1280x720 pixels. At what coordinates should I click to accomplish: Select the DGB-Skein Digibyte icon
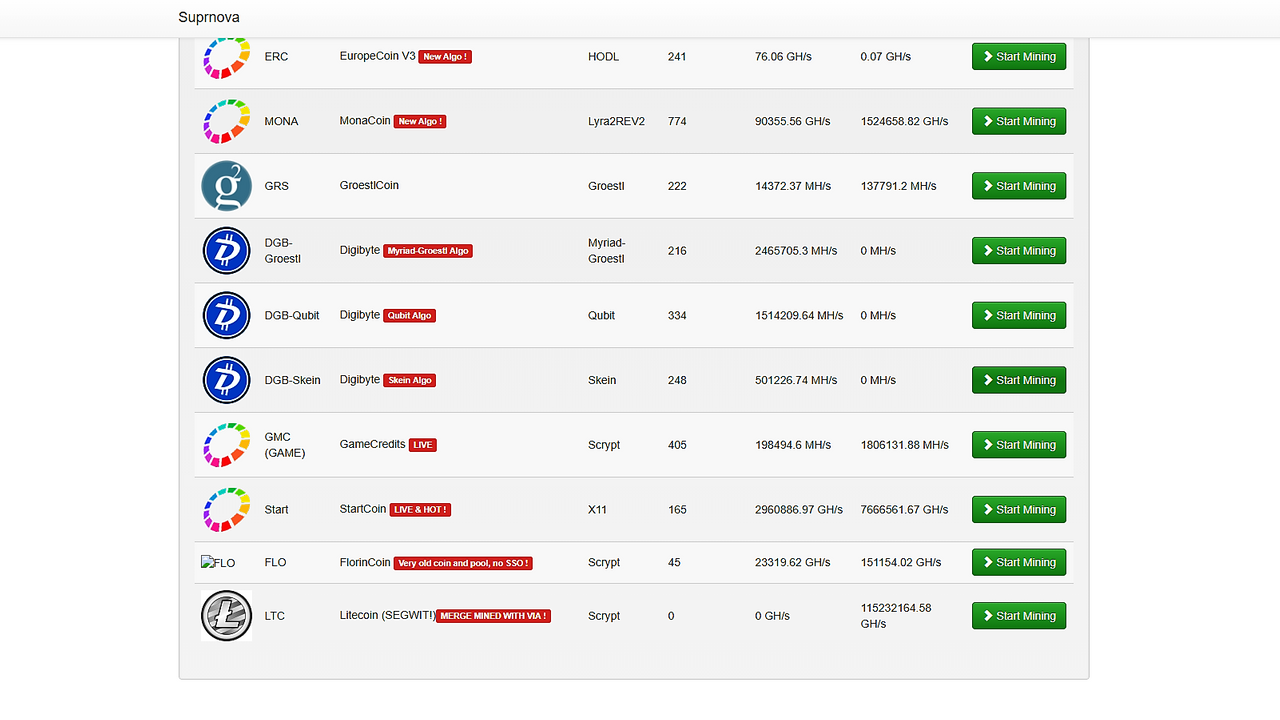tap(226, 380)
